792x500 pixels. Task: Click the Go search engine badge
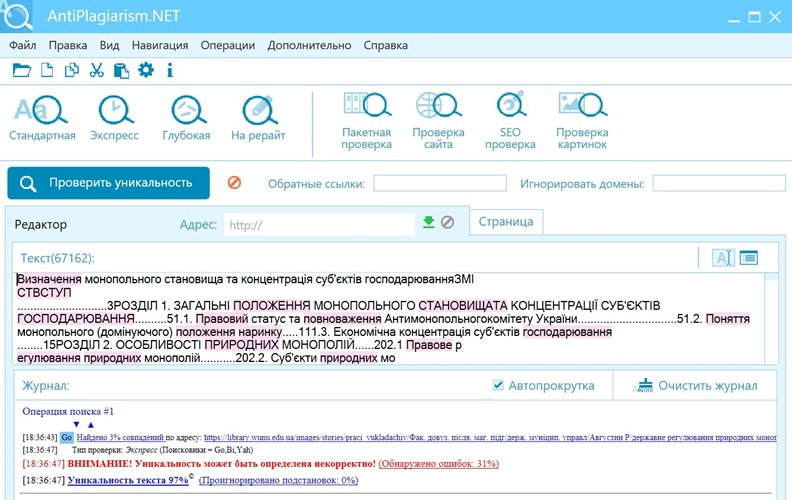[x=67, y=437]
